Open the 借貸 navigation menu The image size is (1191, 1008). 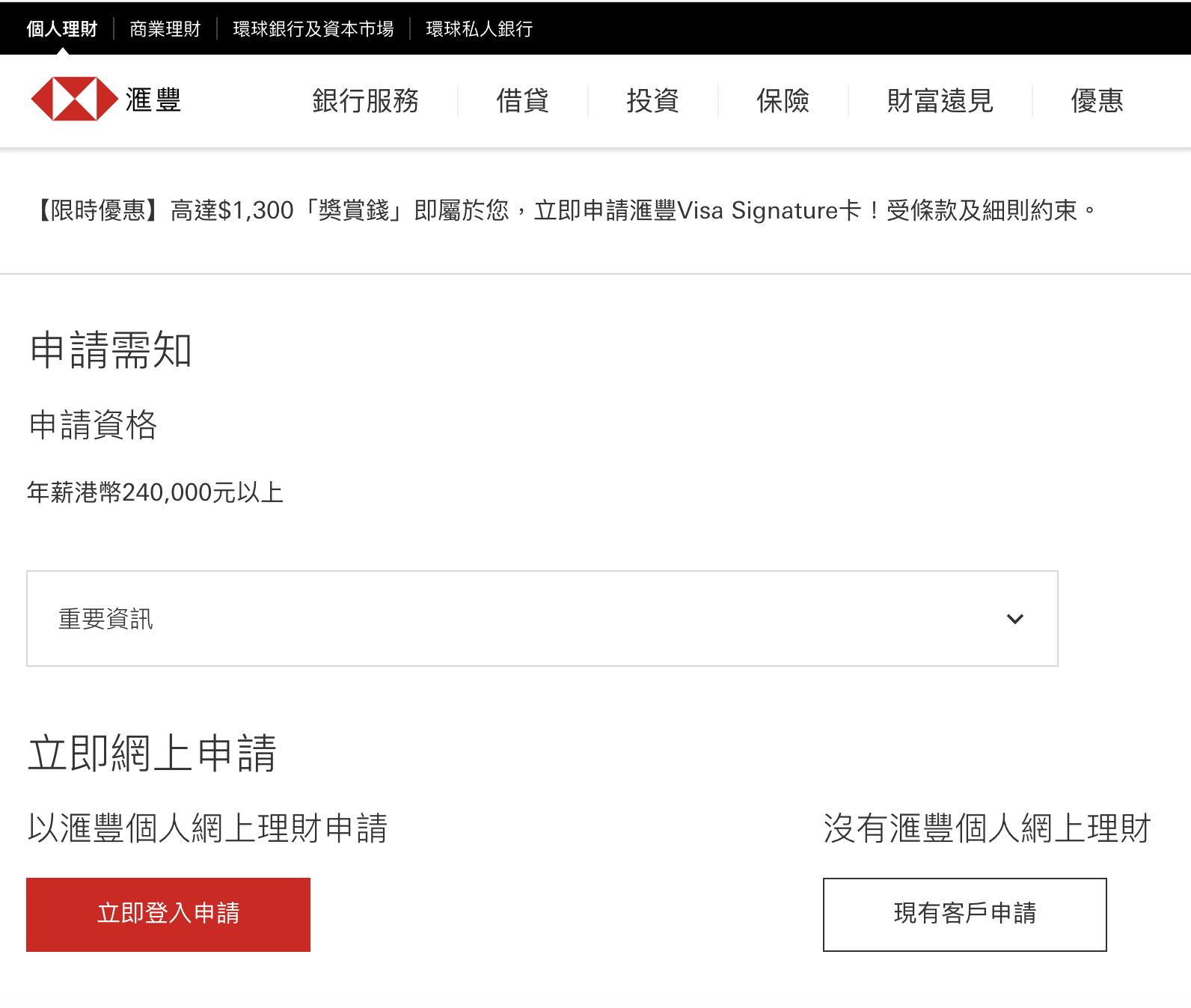tap(522, 101)
